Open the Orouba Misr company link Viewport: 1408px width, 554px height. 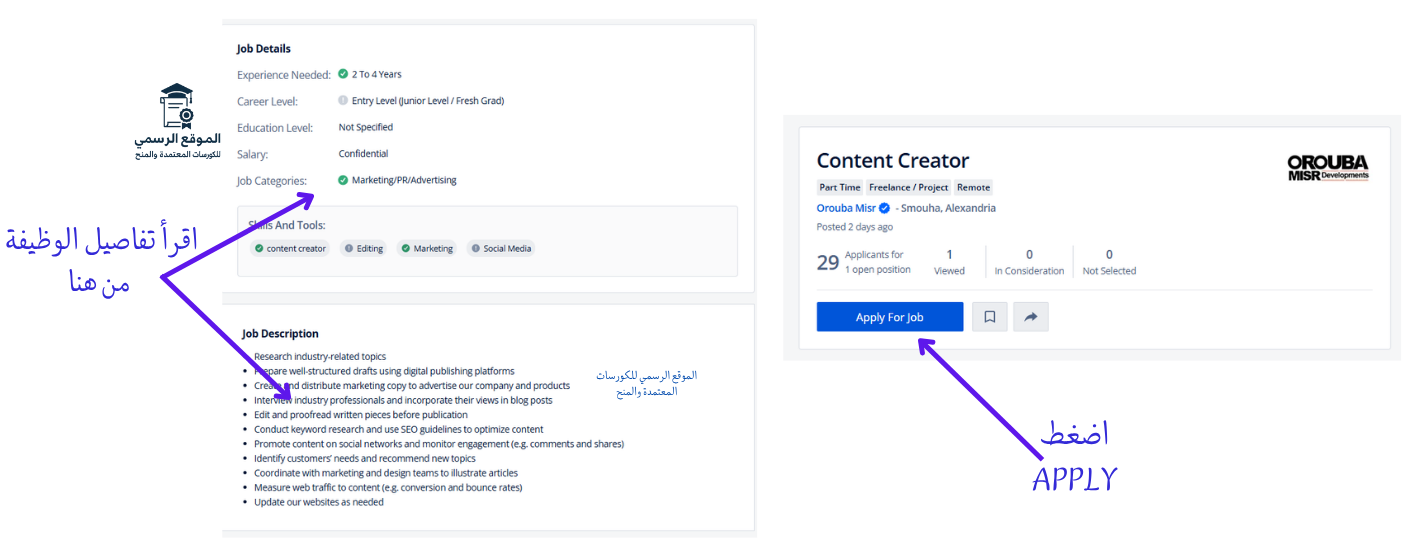point(845,209)
